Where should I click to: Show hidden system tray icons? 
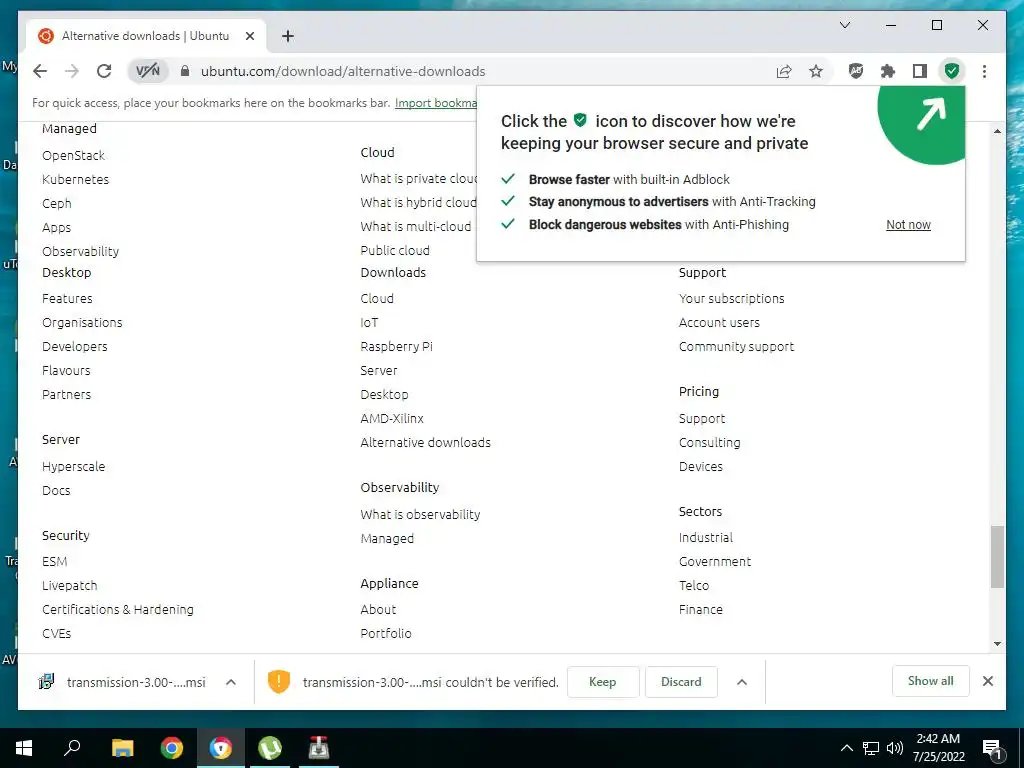pyautogui.click(x=846, y=748)
